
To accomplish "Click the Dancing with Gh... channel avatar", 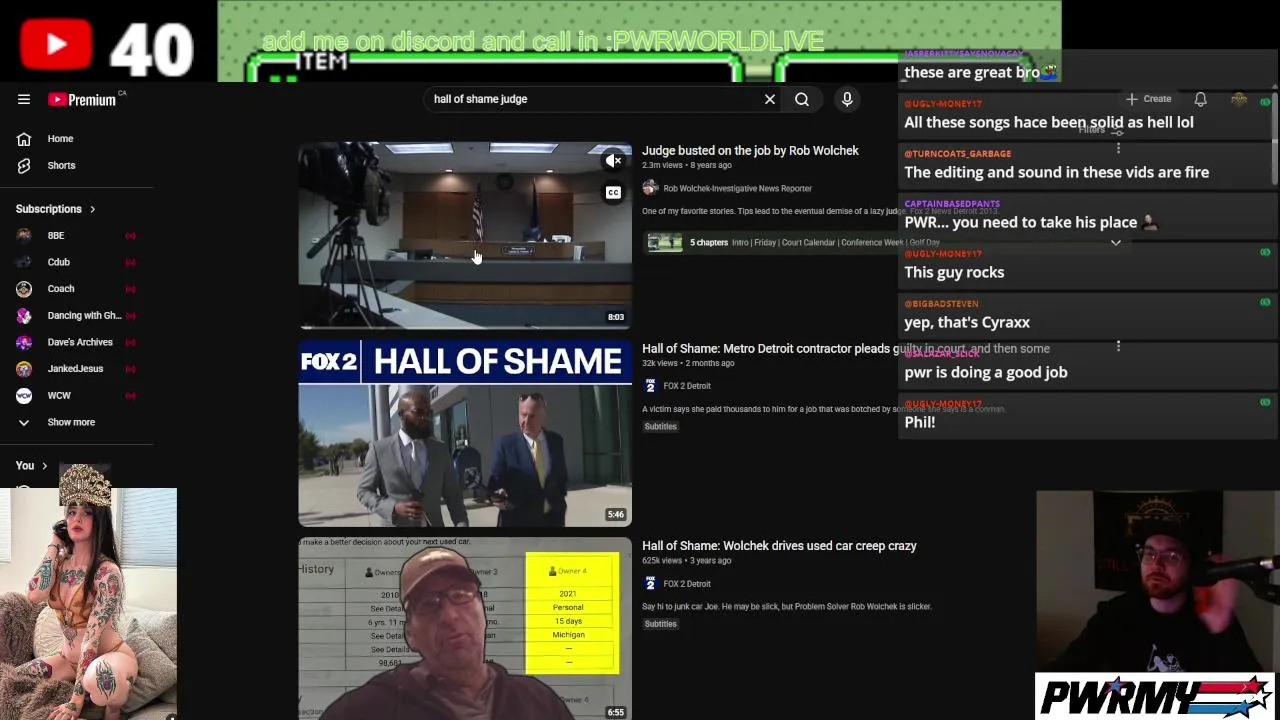I will click(24, 316).
